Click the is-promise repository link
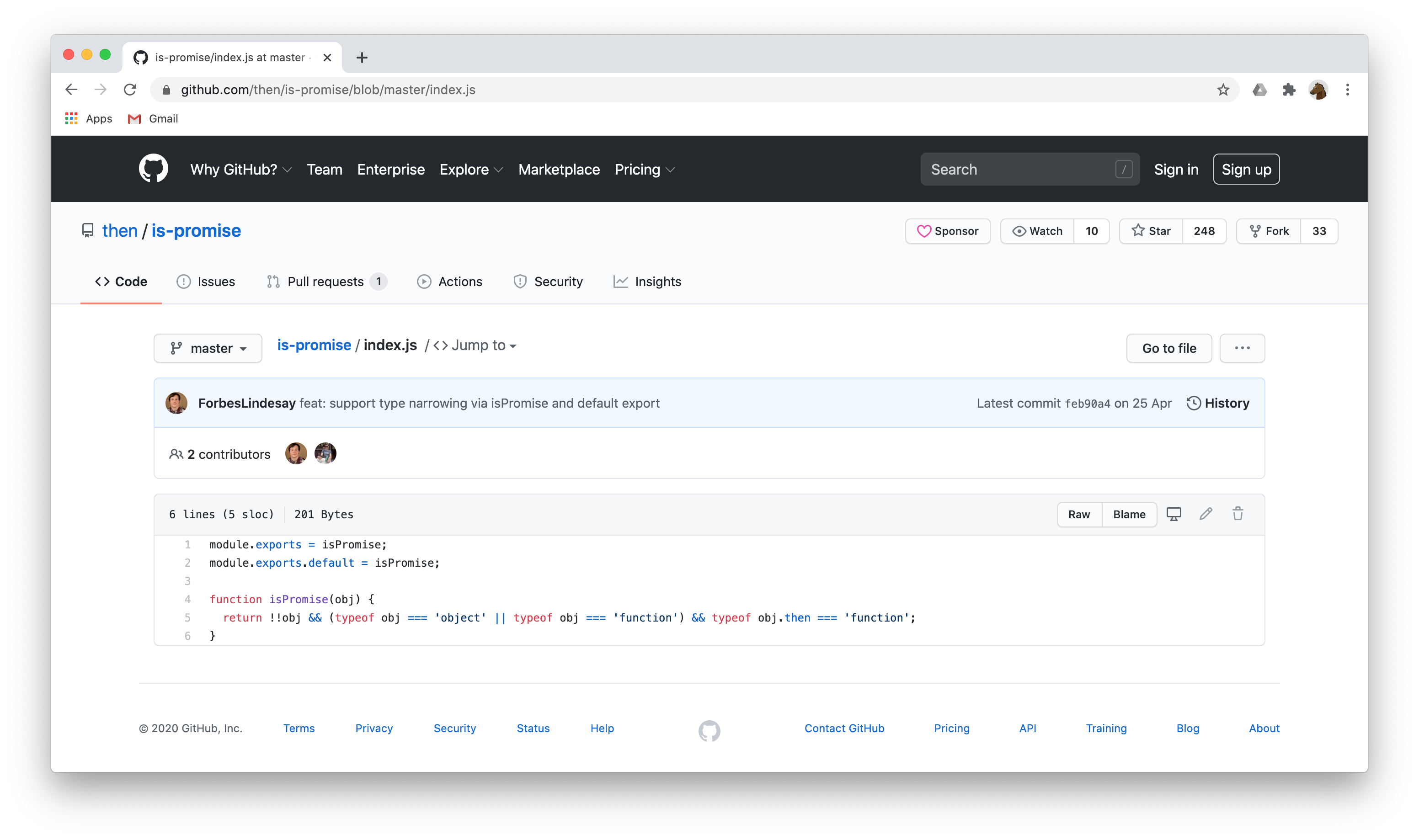The image size is (1419, 840). click(196, 231)
